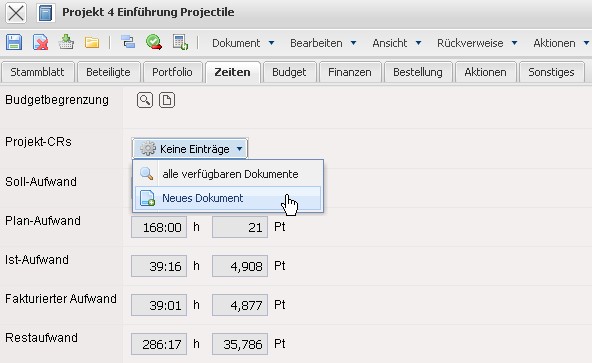Screen dimensions: 592x363
Task: Click the blue floppy disk save icon
Action: [14, 42]
